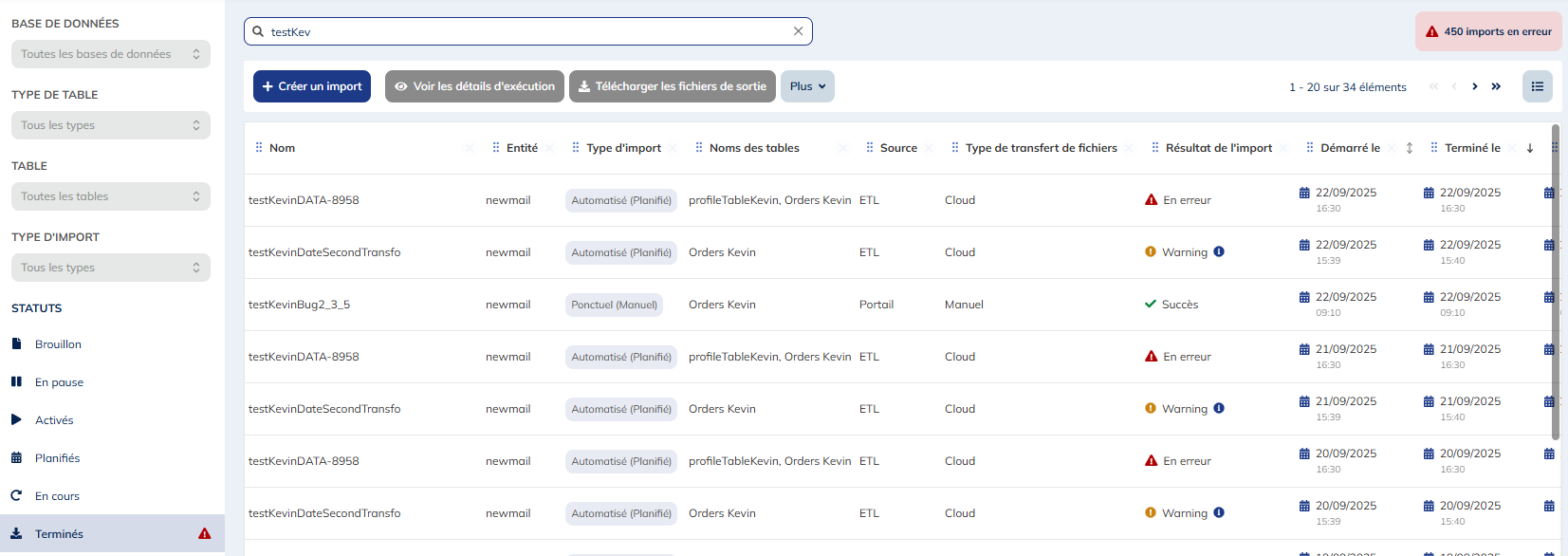Open the Toutes les bases de données dropdown

coord(110,54)
